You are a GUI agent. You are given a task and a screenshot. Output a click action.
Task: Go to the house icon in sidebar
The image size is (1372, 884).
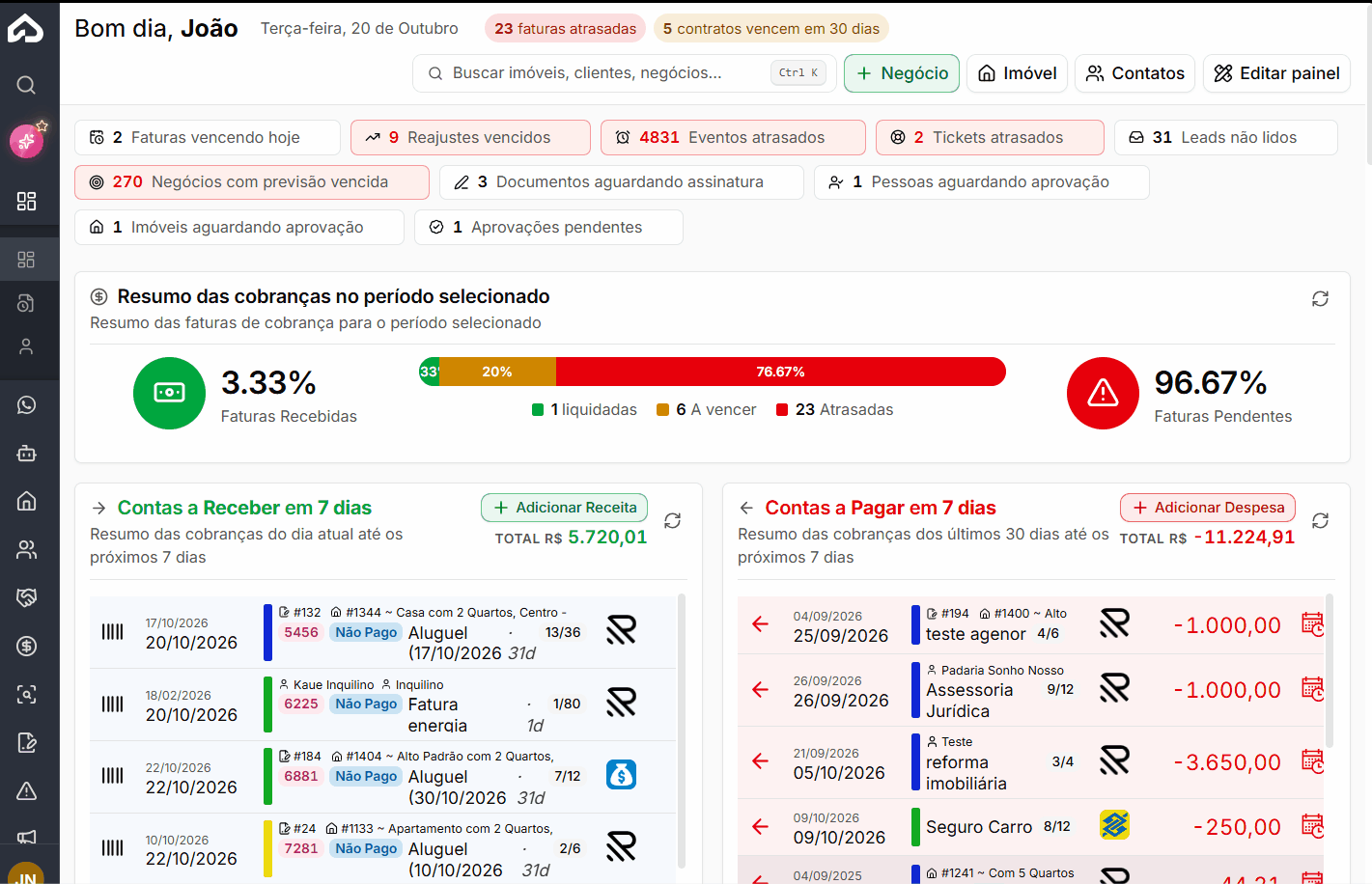click(26, 501)
